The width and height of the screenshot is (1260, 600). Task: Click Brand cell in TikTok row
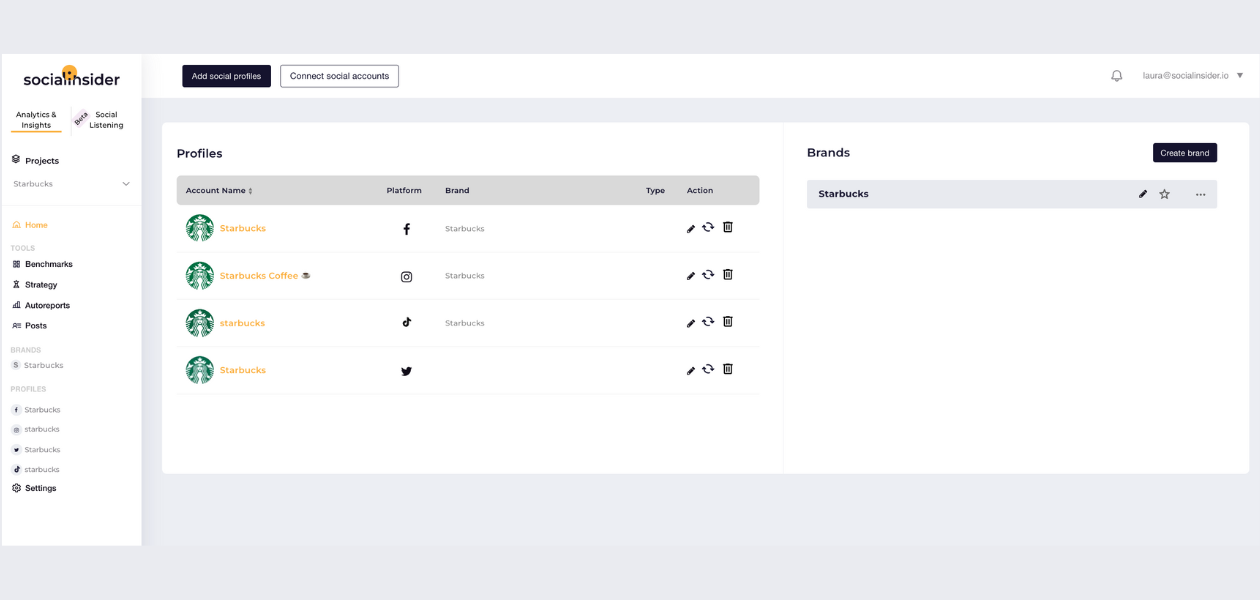tap(465, 323)
